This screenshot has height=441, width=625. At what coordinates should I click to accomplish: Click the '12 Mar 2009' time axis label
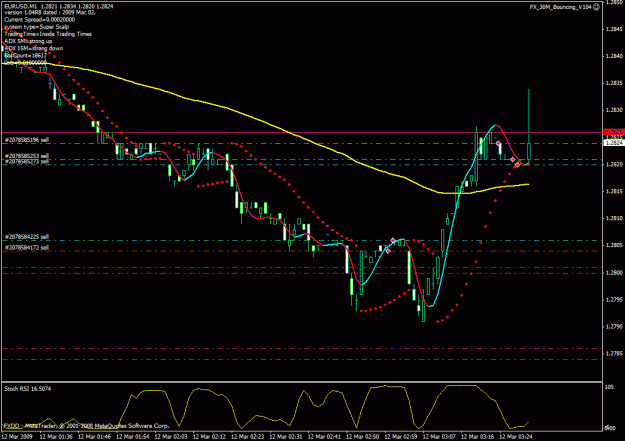17,437
